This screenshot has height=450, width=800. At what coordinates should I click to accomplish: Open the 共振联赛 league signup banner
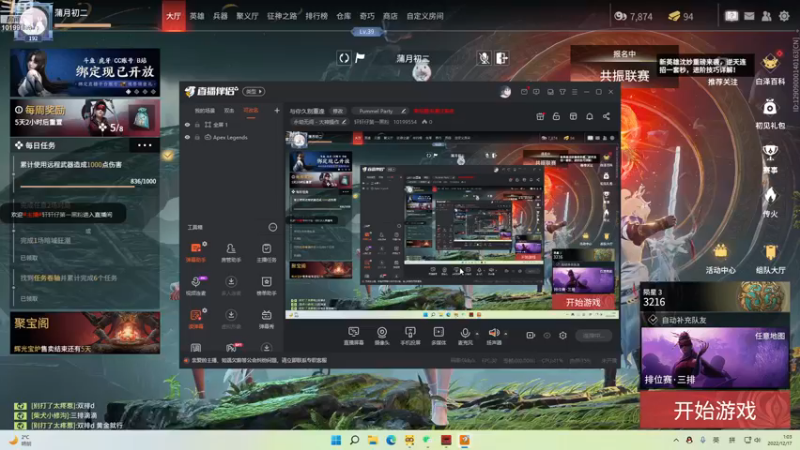pos(624,67)
